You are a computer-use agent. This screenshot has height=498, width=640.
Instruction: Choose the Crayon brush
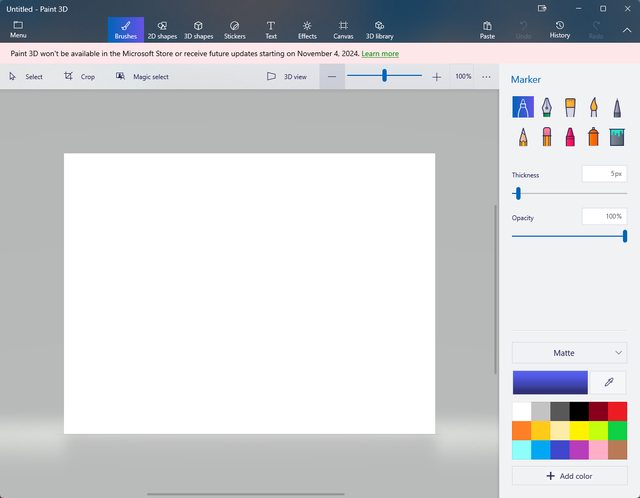(x=570, y=136)
